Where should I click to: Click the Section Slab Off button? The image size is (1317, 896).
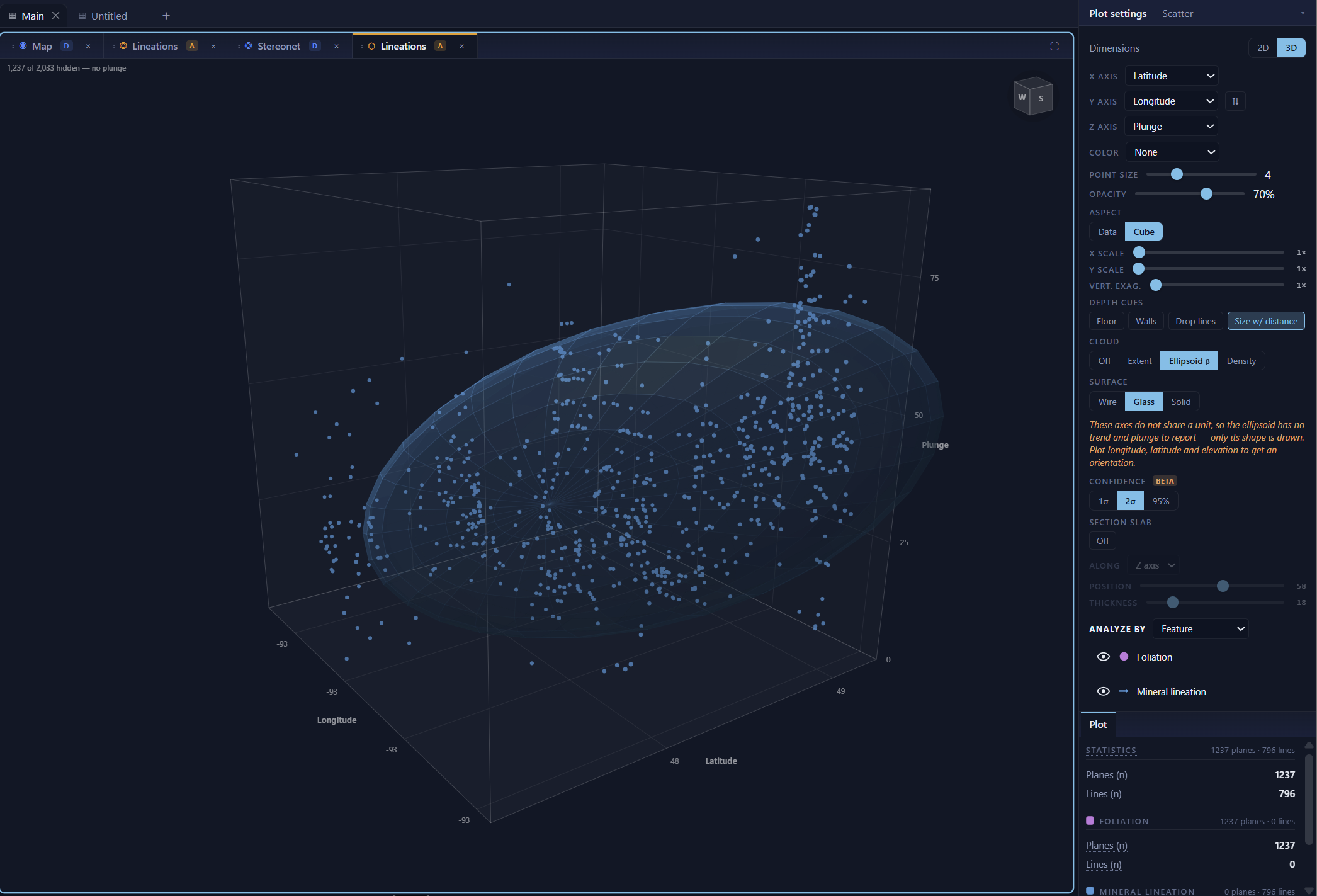coord(1103,541)
